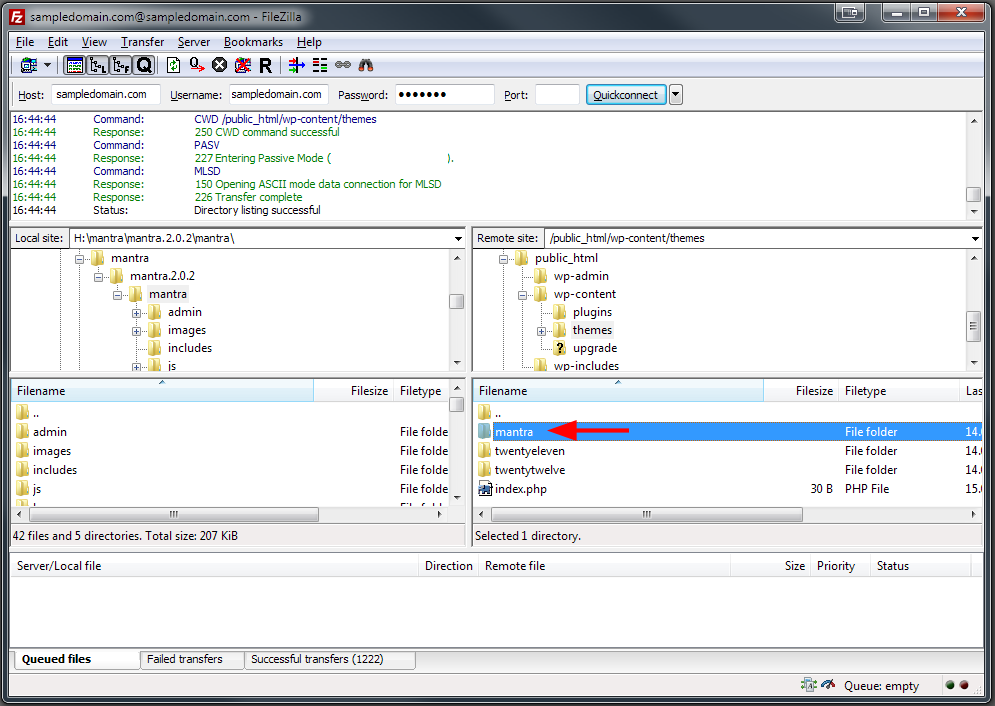The height and width of the screenshot is (706, 995).
Task: Toggle the local directory tree display
Action: tap(98, 65)
